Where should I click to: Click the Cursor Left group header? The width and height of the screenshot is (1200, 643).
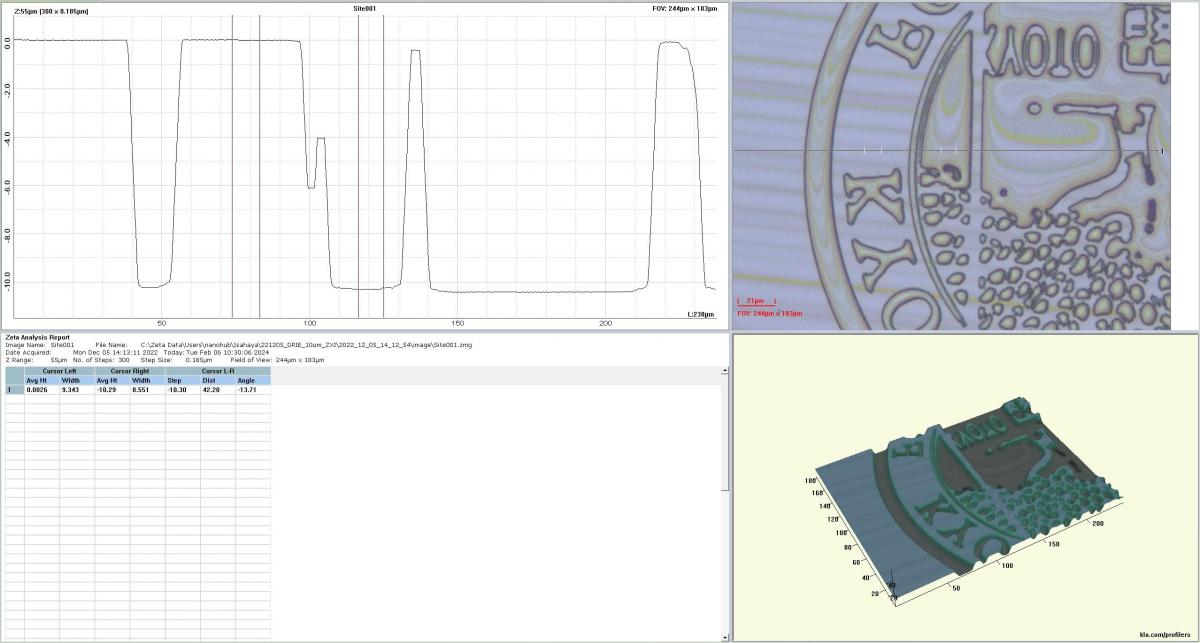(x=59, y=371)
